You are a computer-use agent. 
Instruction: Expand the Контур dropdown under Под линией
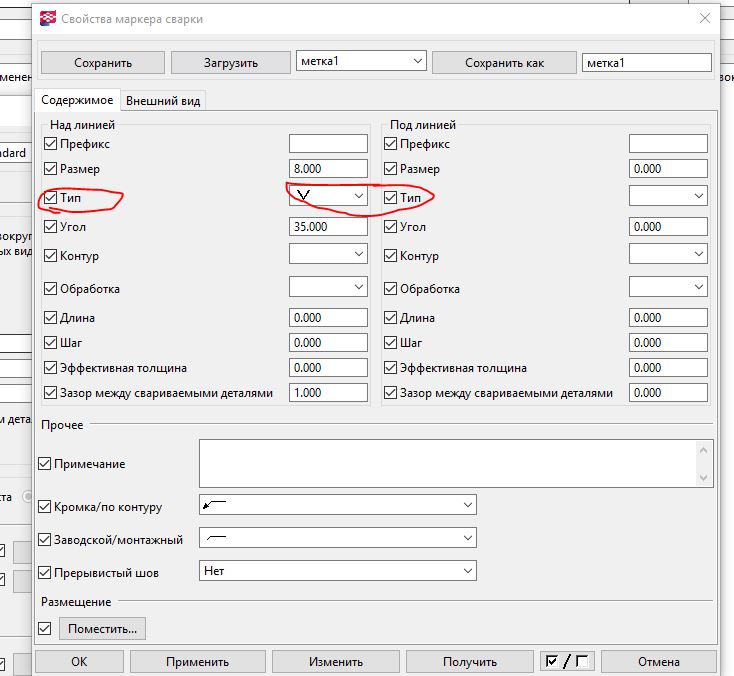coord(668,255)
